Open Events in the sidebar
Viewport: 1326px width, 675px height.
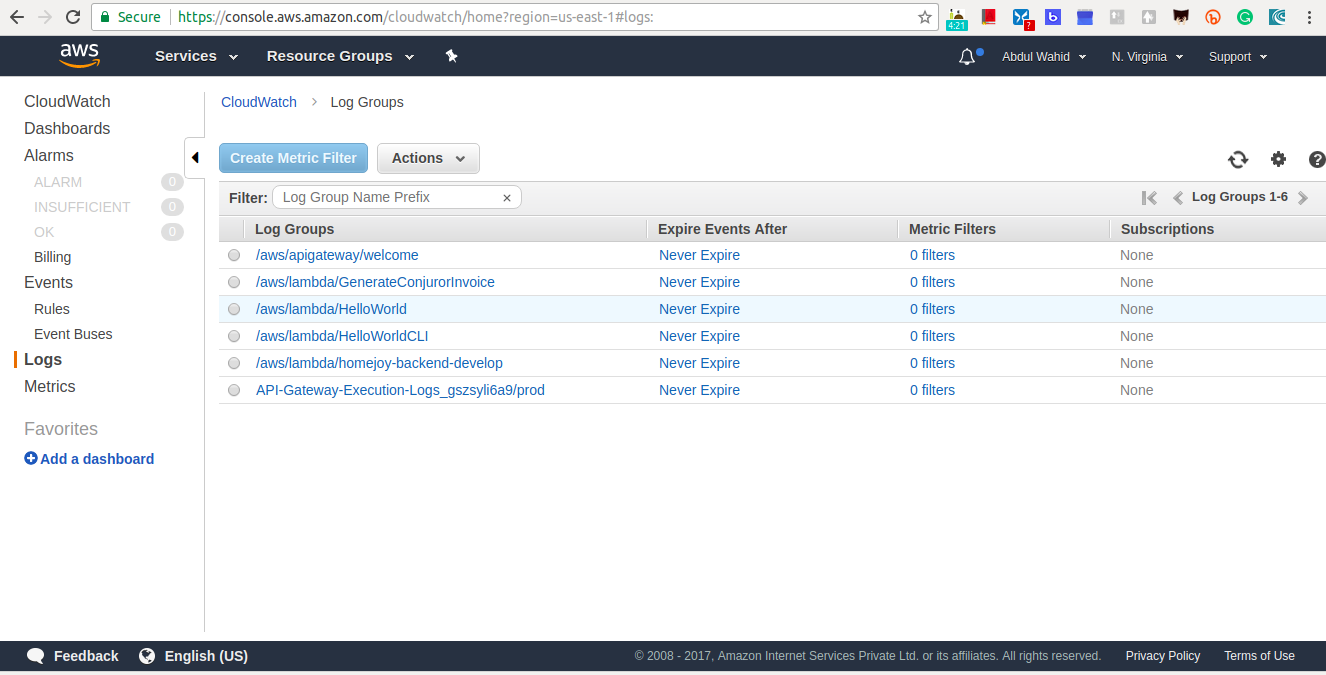(x=48, y=283)
